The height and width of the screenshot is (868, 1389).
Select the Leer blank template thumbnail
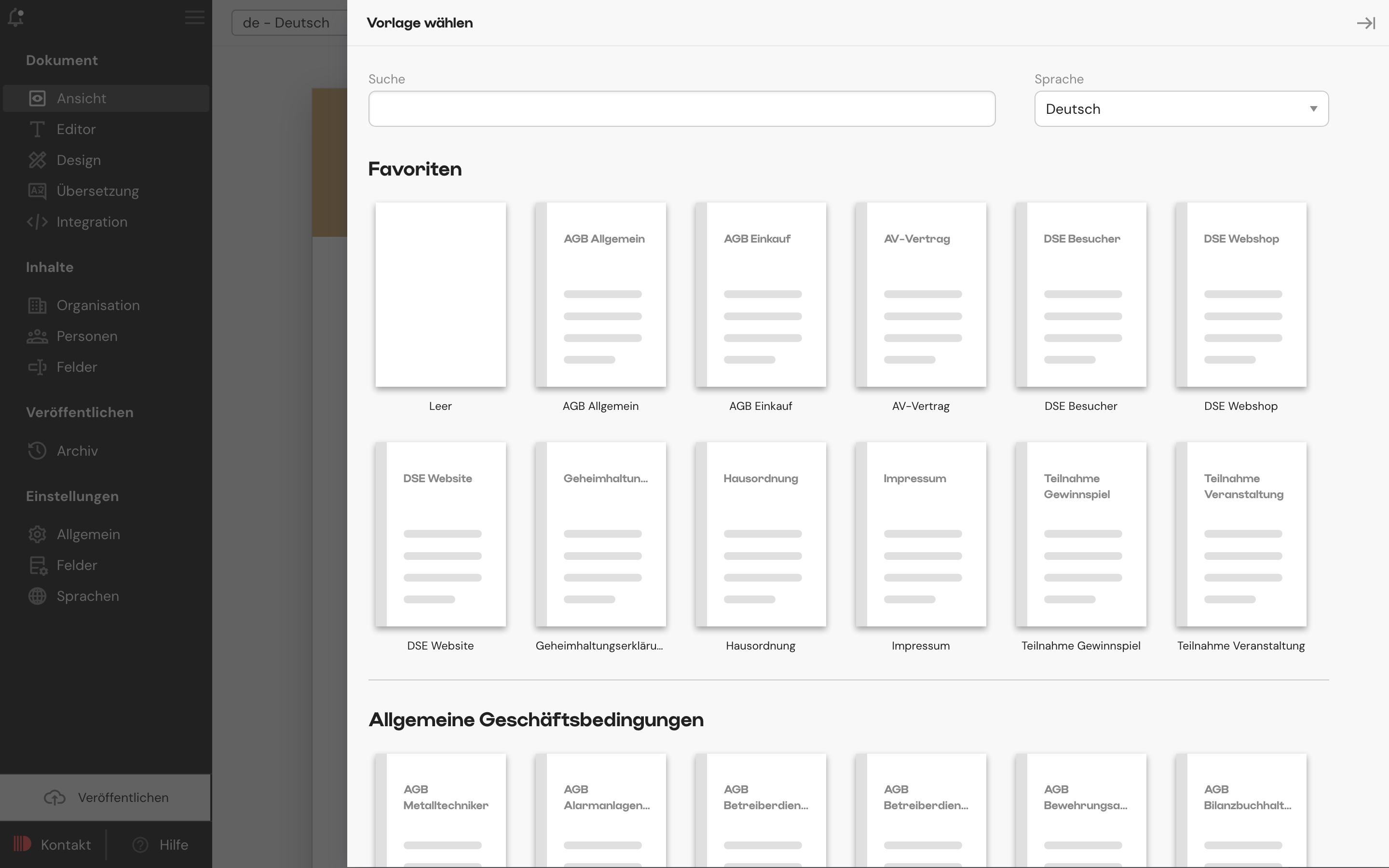pos(440,295)
